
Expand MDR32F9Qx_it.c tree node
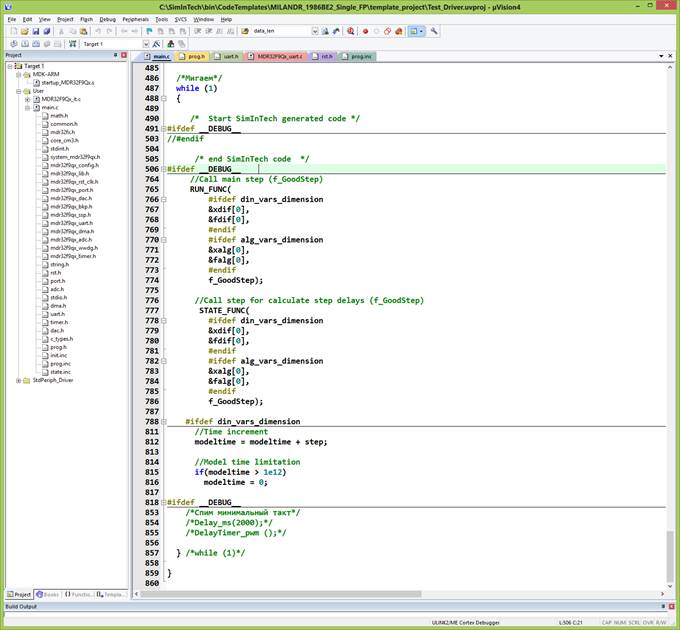pos(27,99)
